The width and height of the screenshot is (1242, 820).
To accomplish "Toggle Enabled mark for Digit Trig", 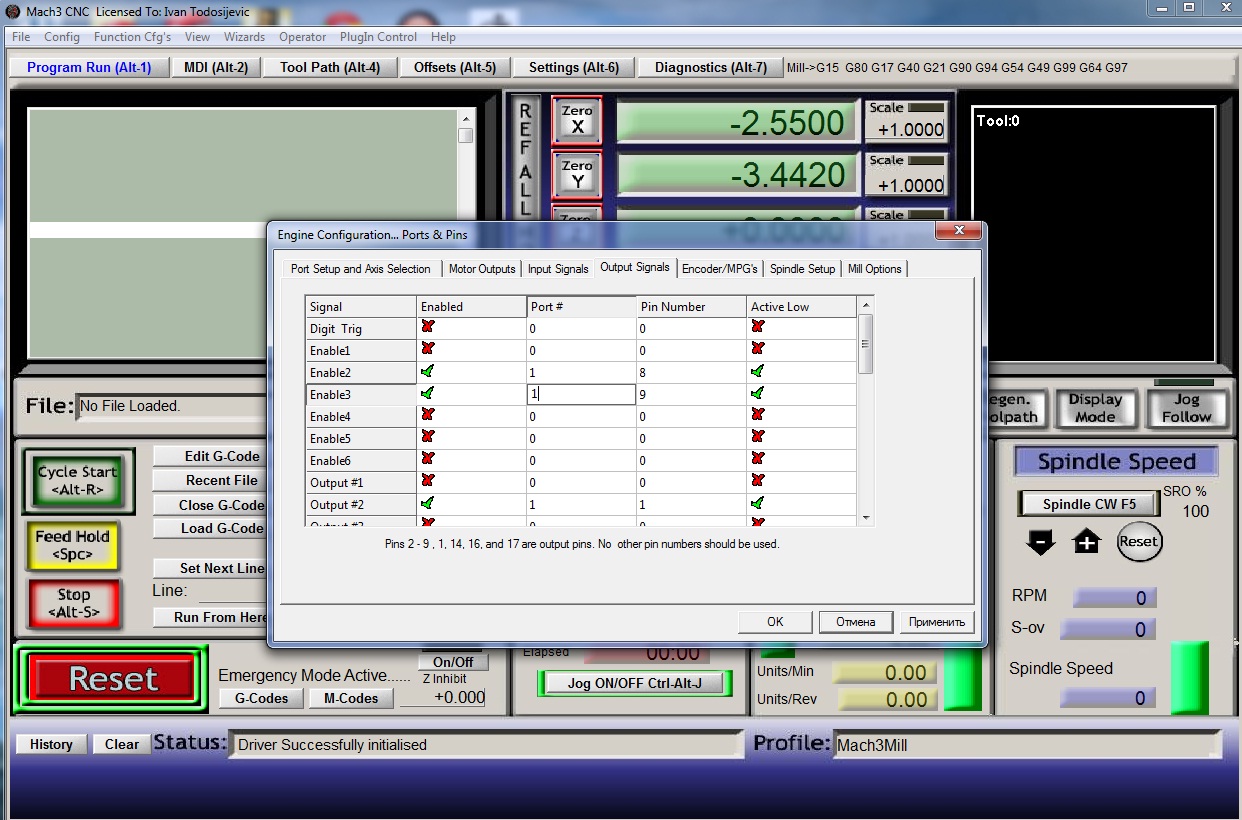I will [x=428, y=327].
